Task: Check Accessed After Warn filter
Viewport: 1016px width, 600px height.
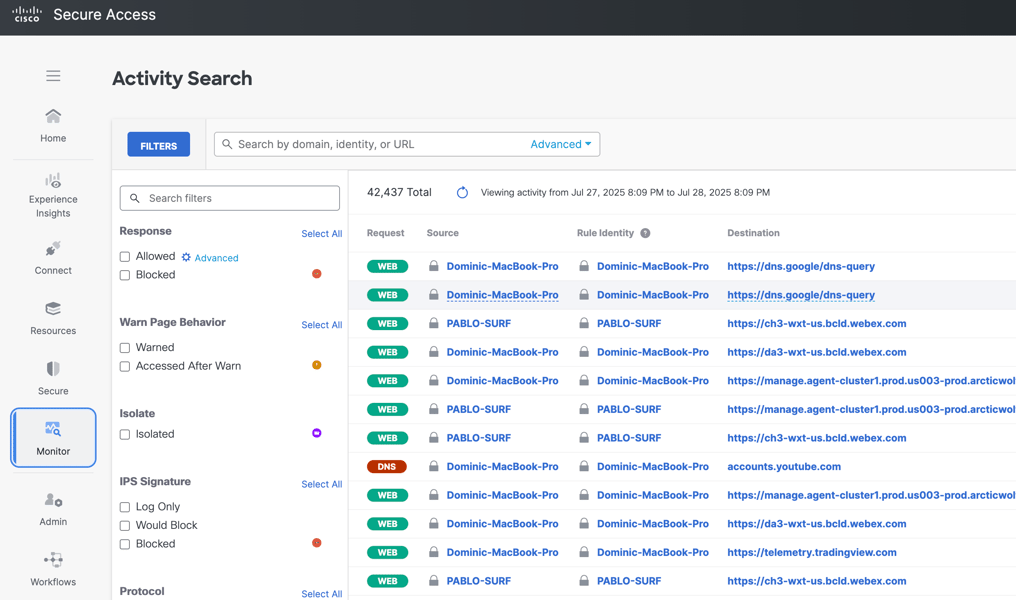Action: (x=125, y=367)
